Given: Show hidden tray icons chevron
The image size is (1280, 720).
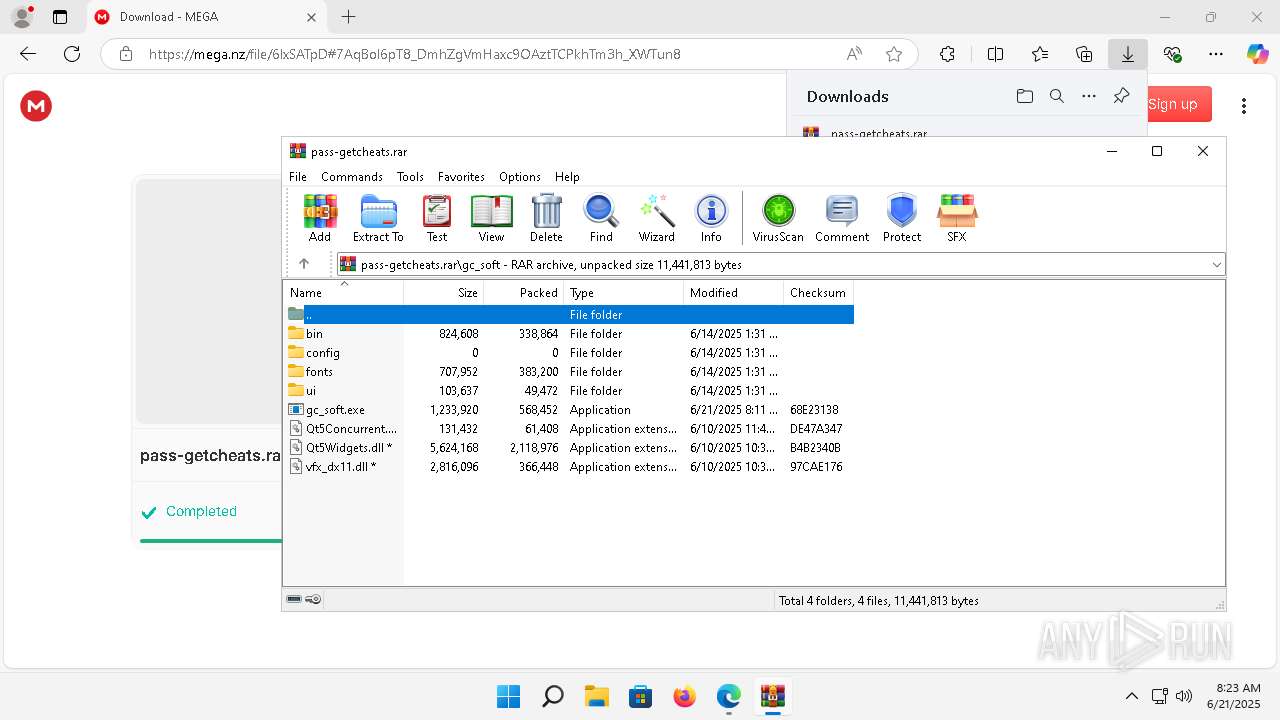Looking at the screenshot, I should click(1131, 696).
